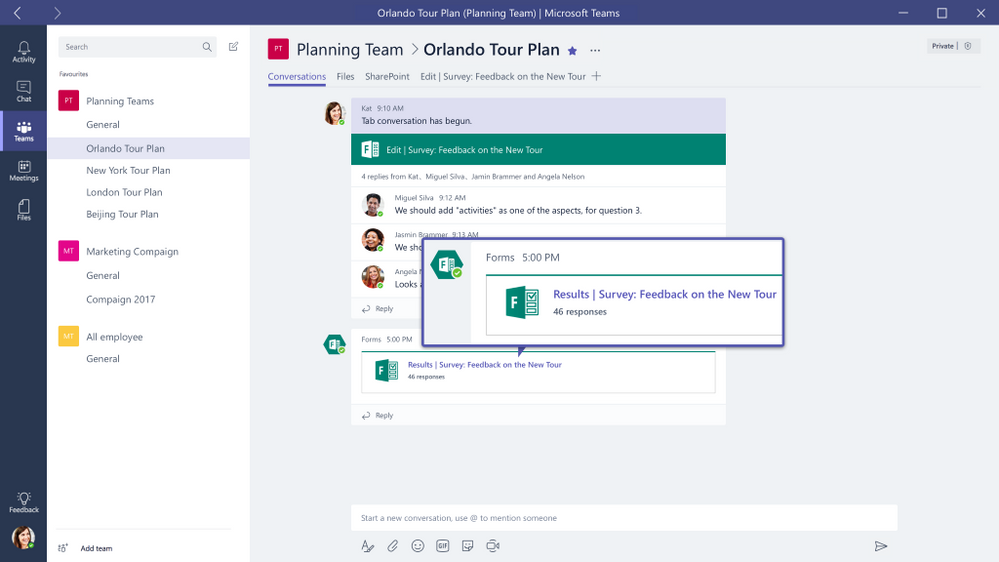The width and height of the screenshot is (999, 562).
Task: Send the message with arrow icon
Action: point(880,546)
